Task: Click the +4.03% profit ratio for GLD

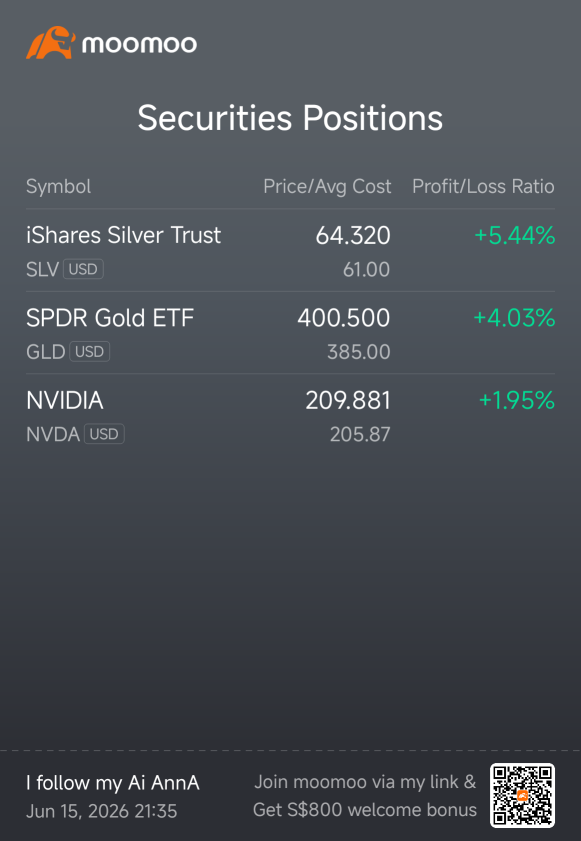Action: click(514, 318)
